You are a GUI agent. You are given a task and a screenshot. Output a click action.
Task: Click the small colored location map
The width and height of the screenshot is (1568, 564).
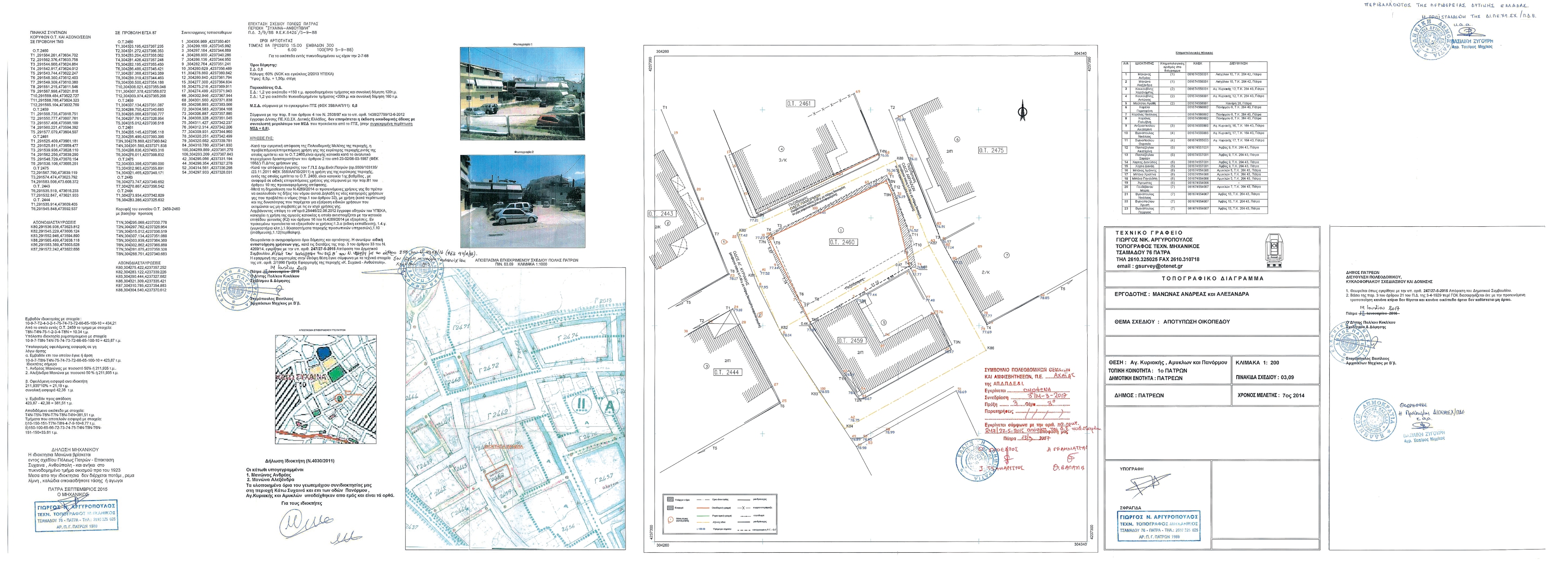[x=325, y=389]
